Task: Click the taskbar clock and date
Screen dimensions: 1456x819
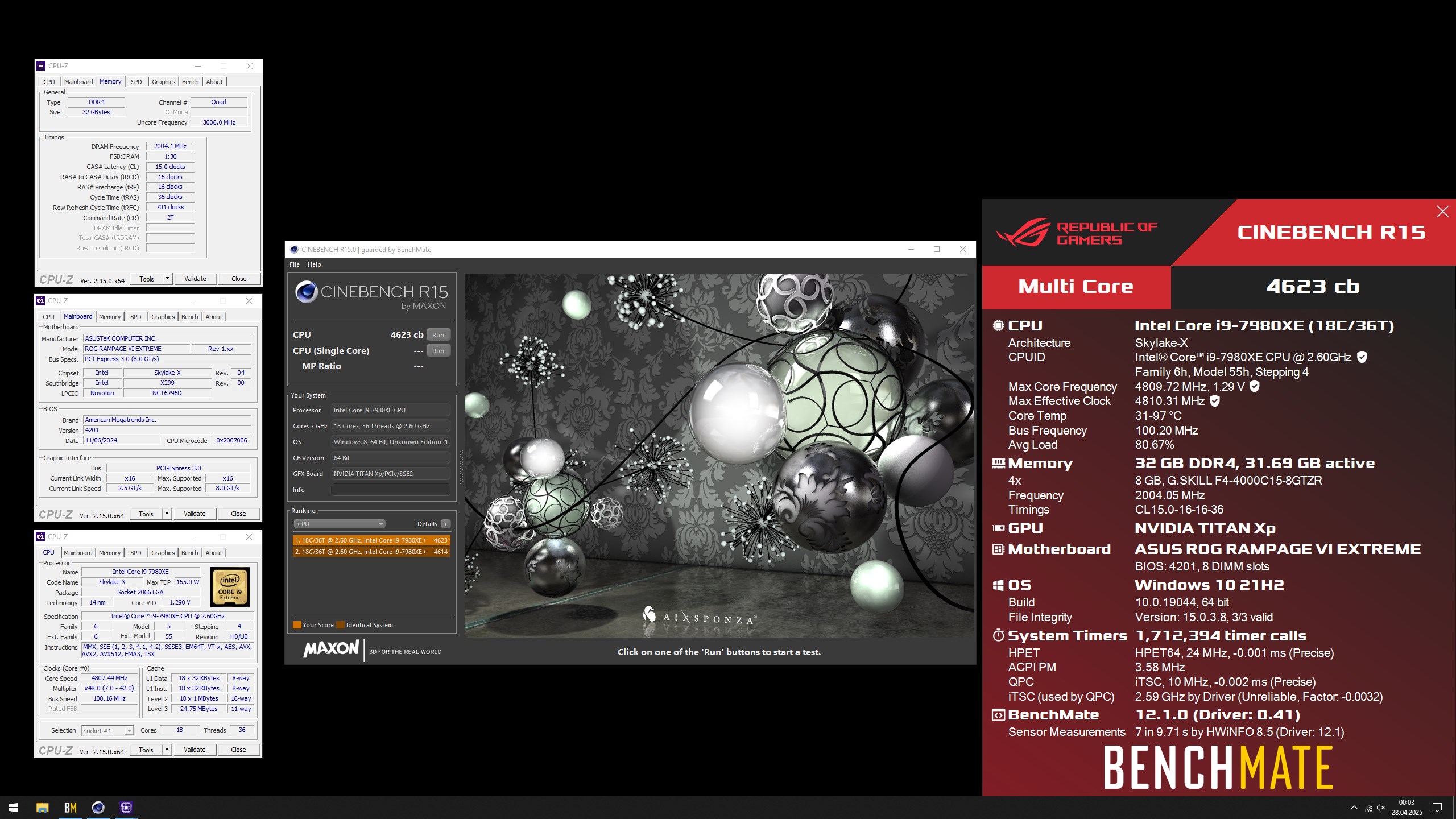Action: tap(1407, 808)
